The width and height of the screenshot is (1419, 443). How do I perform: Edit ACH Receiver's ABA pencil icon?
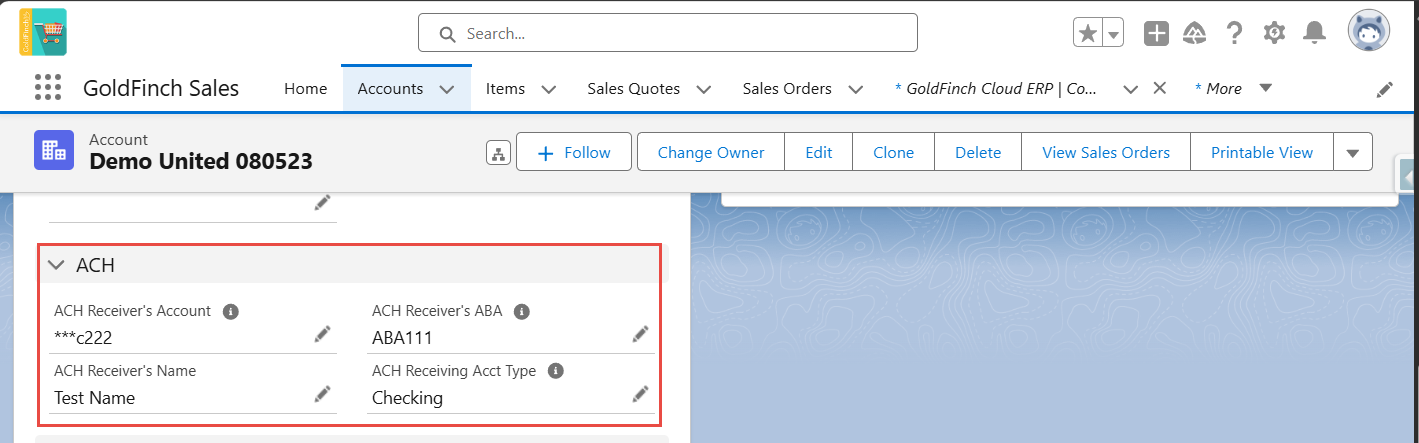(640, 334)
